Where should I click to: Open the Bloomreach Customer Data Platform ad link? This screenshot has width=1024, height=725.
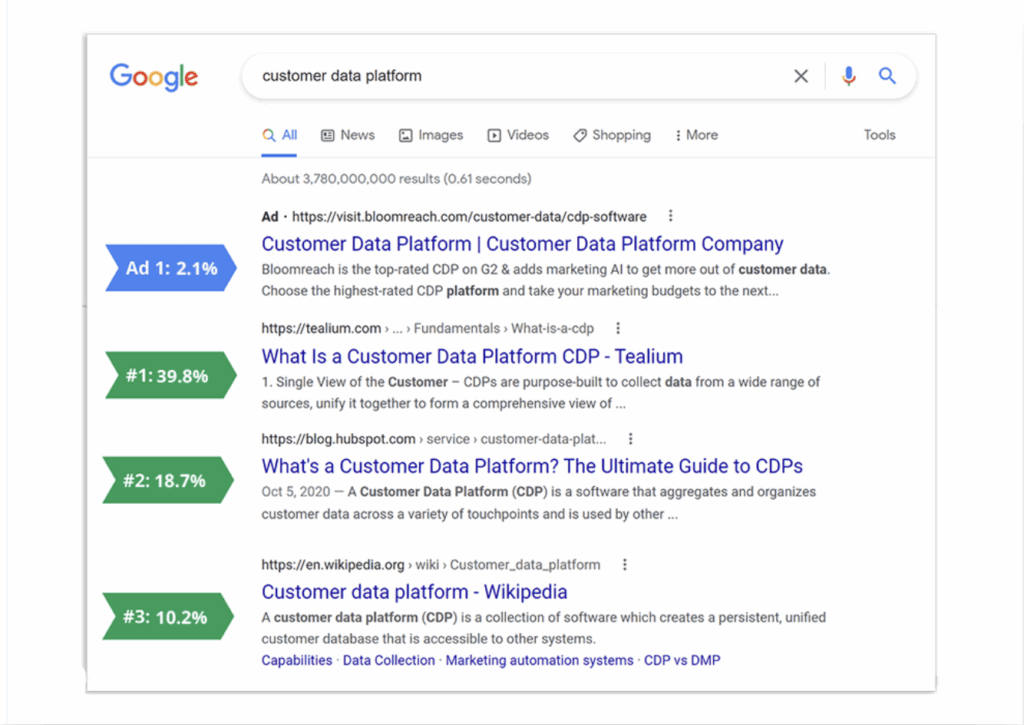click(522, 244)
